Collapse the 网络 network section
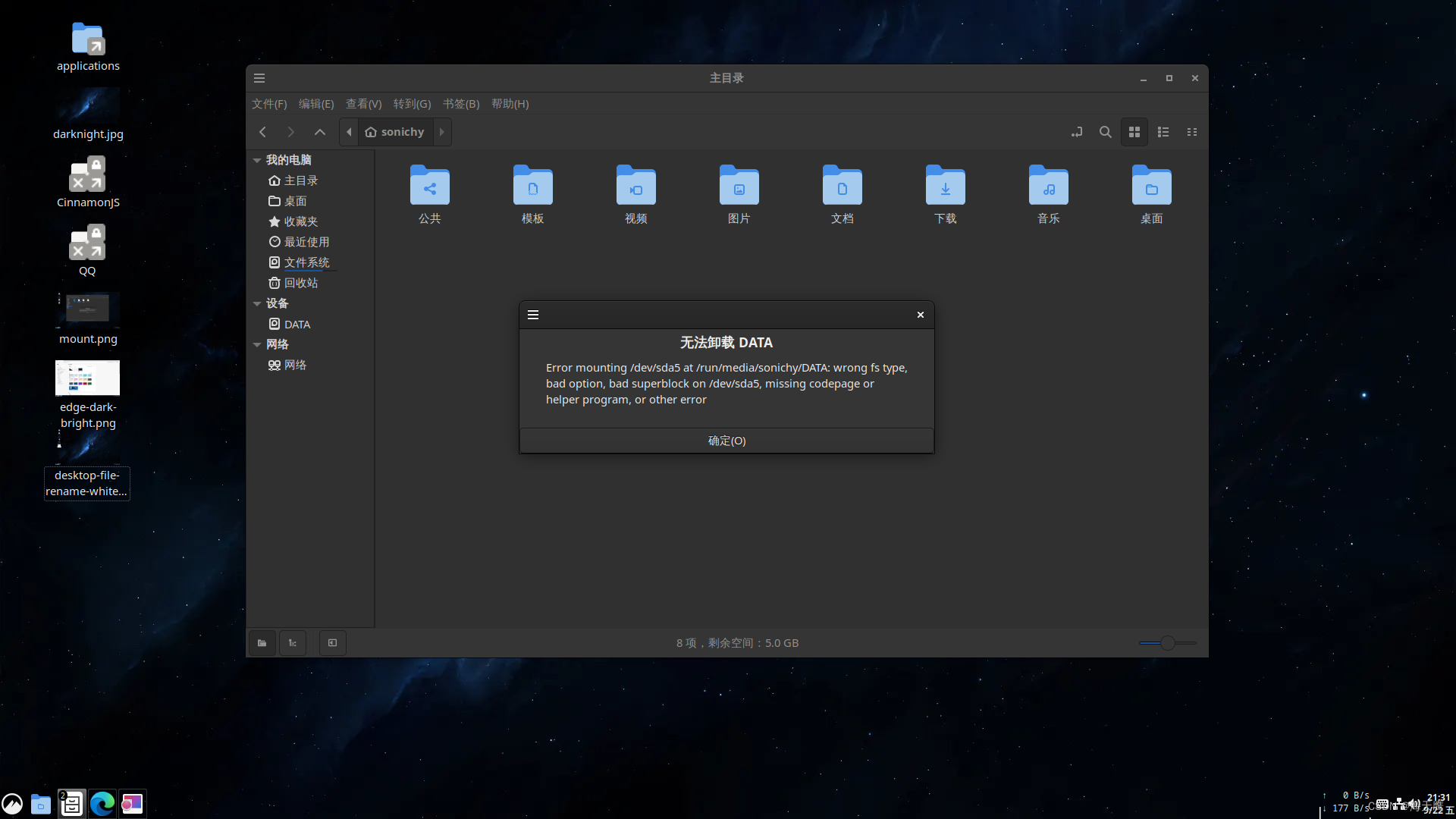 (257, 344)
